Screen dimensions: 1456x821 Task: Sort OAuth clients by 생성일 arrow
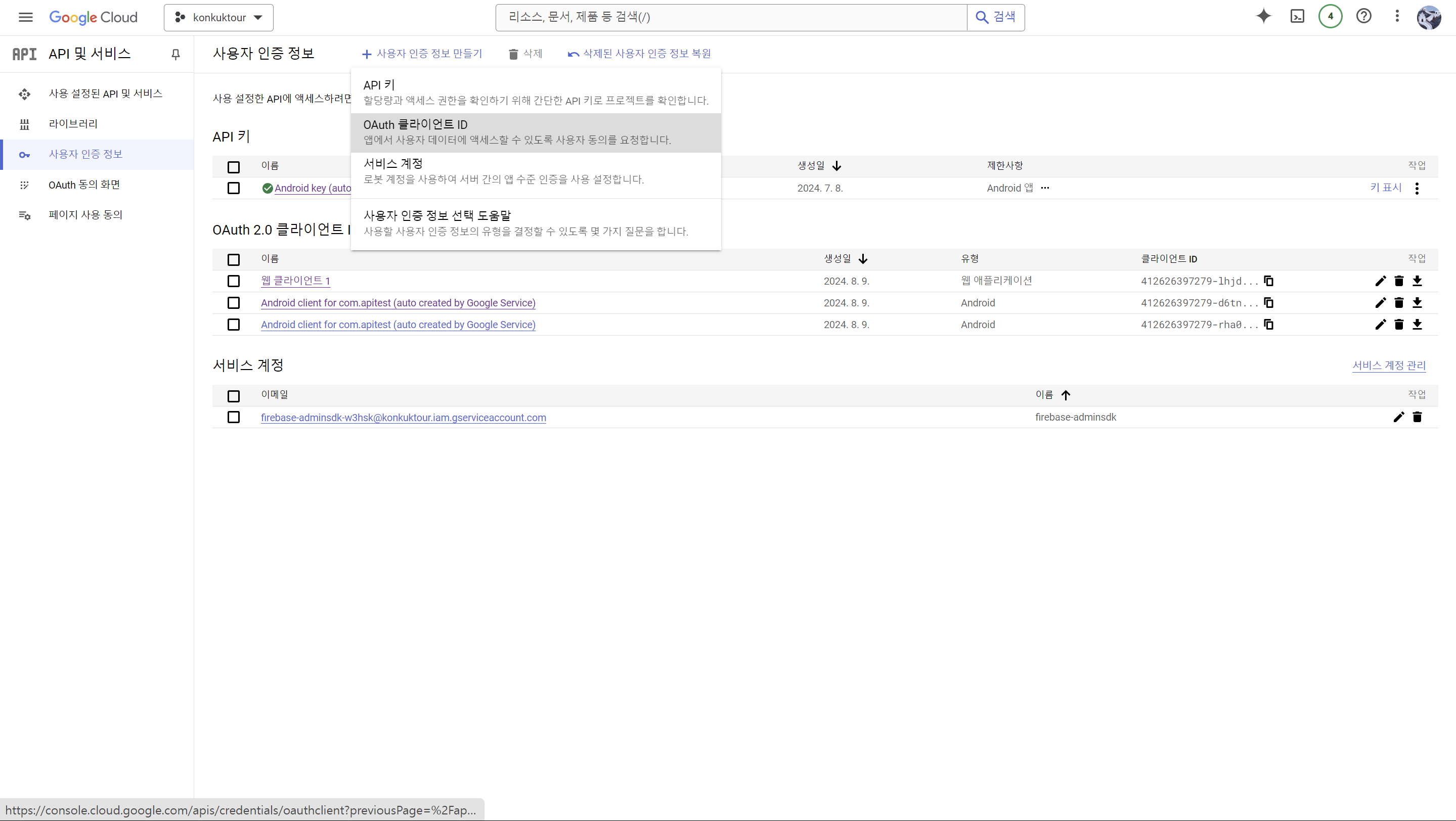(x=863, y=259)
